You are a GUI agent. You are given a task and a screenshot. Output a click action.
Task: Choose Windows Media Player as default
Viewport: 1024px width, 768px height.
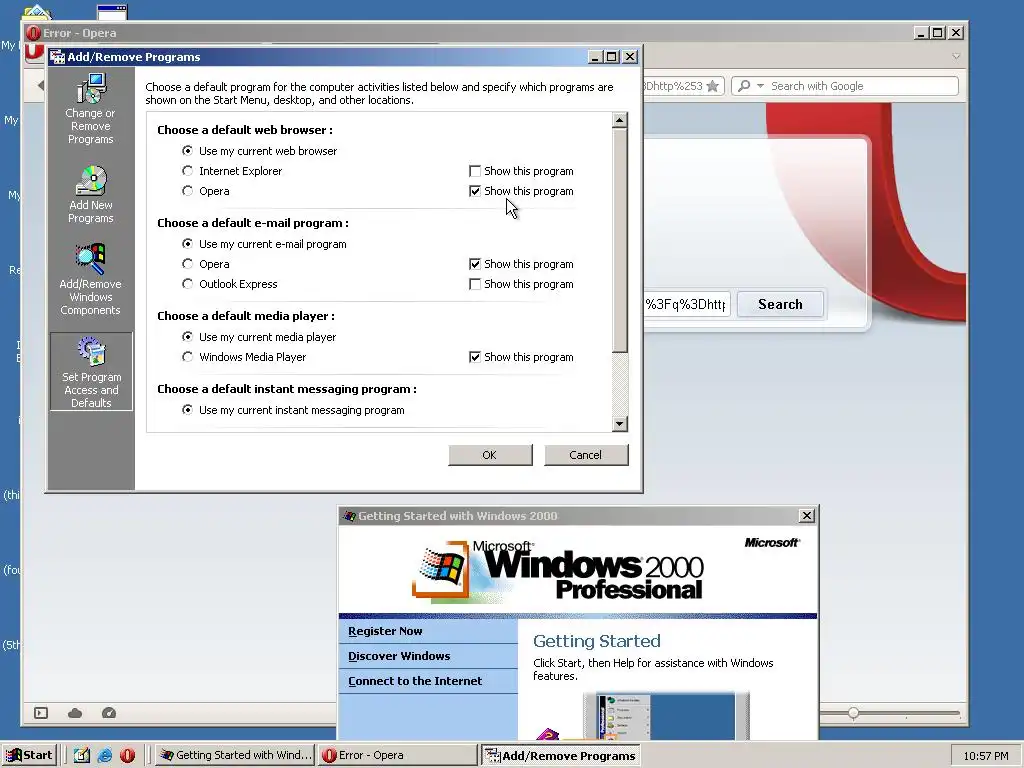tap(187, 357)
